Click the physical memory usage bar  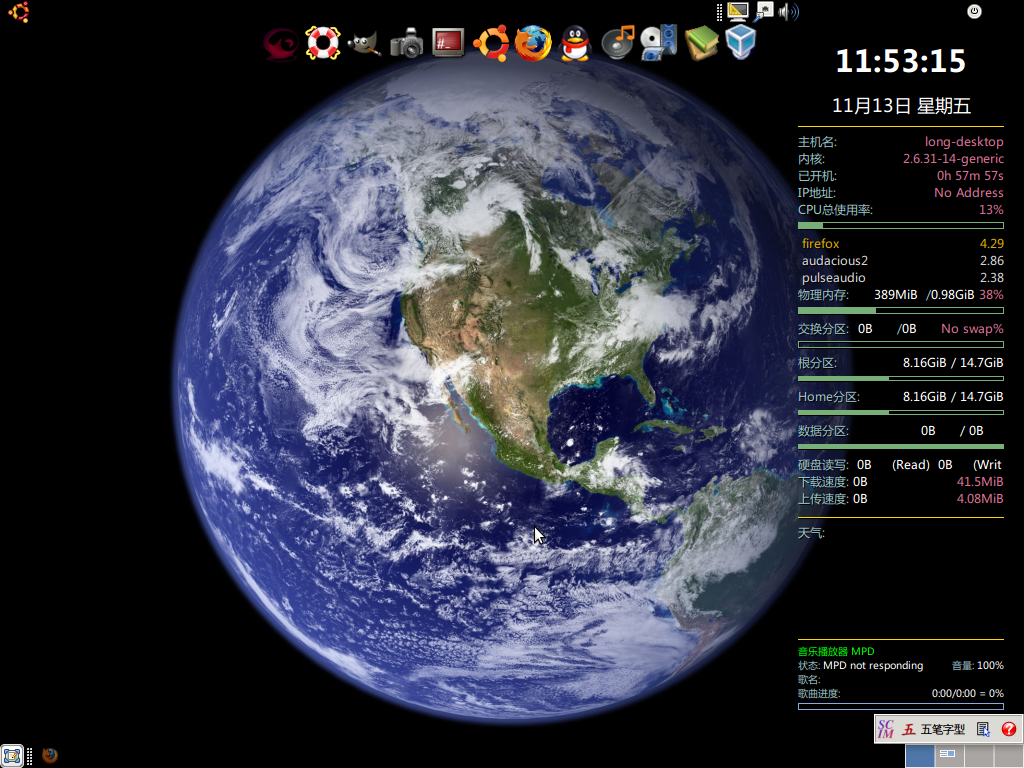tap(901, 310)
